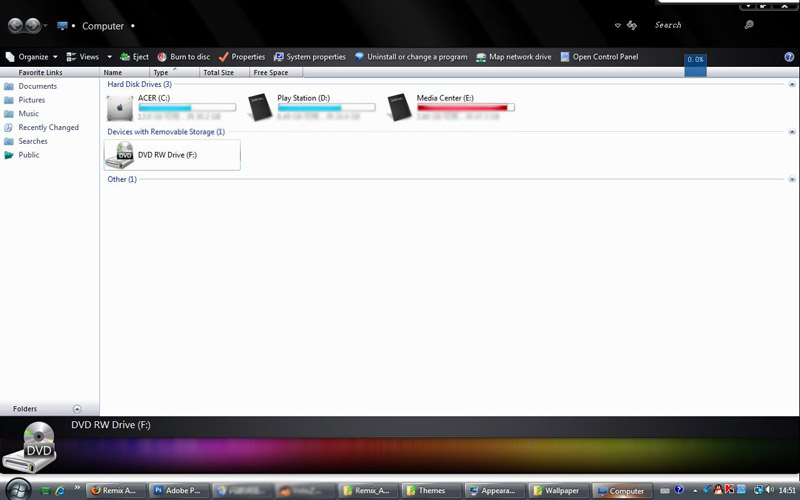800x500 pixels.
Task: Click Map network drive
Action: [x=513, y=57]
